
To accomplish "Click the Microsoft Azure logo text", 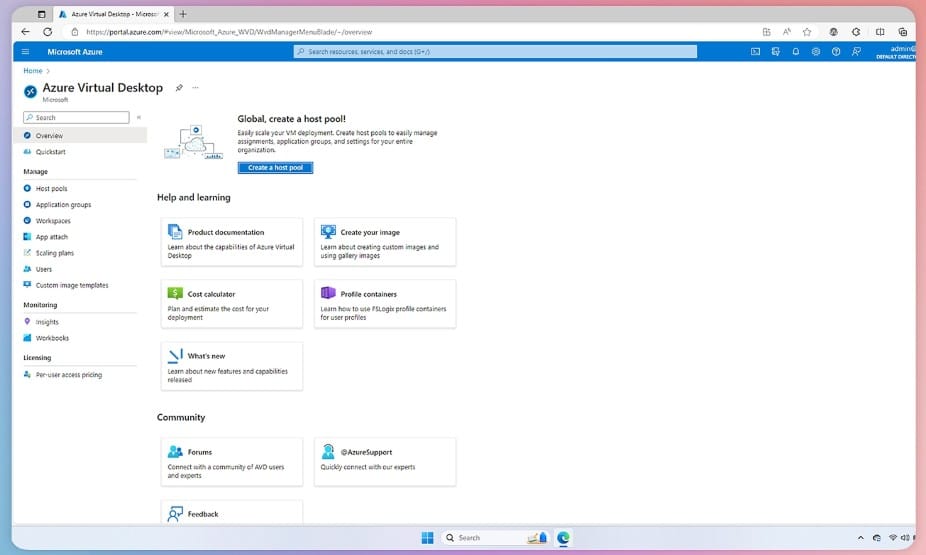I will click(x=74, y=51).
